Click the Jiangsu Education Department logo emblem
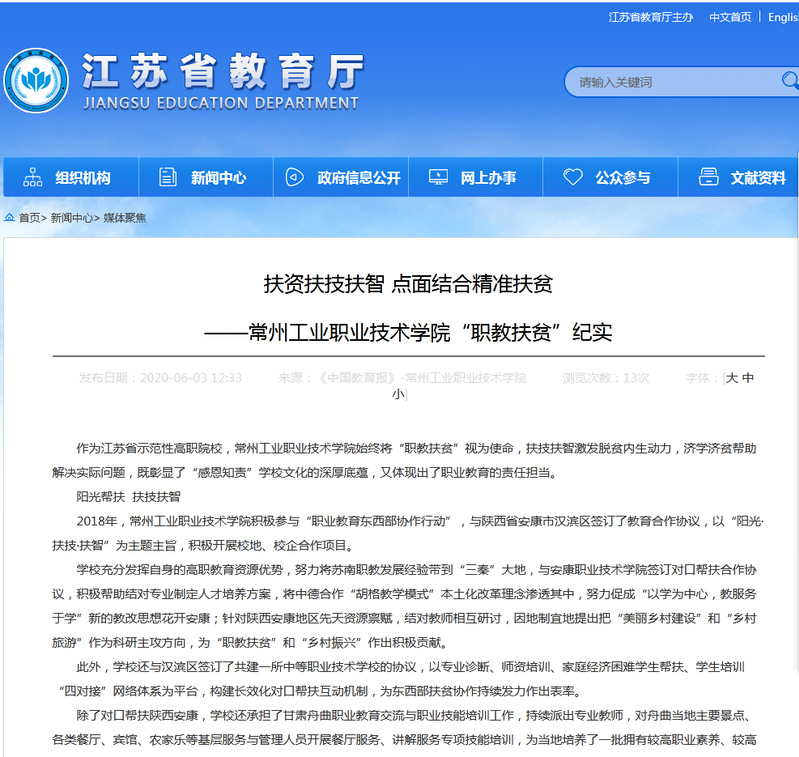The width and height of the screenshot is (799, 757). [35, 81]
